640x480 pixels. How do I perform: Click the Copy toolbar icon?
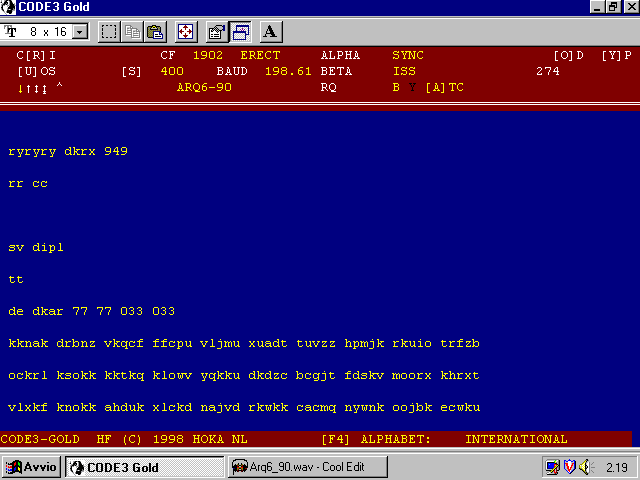[x=132, y=31]
